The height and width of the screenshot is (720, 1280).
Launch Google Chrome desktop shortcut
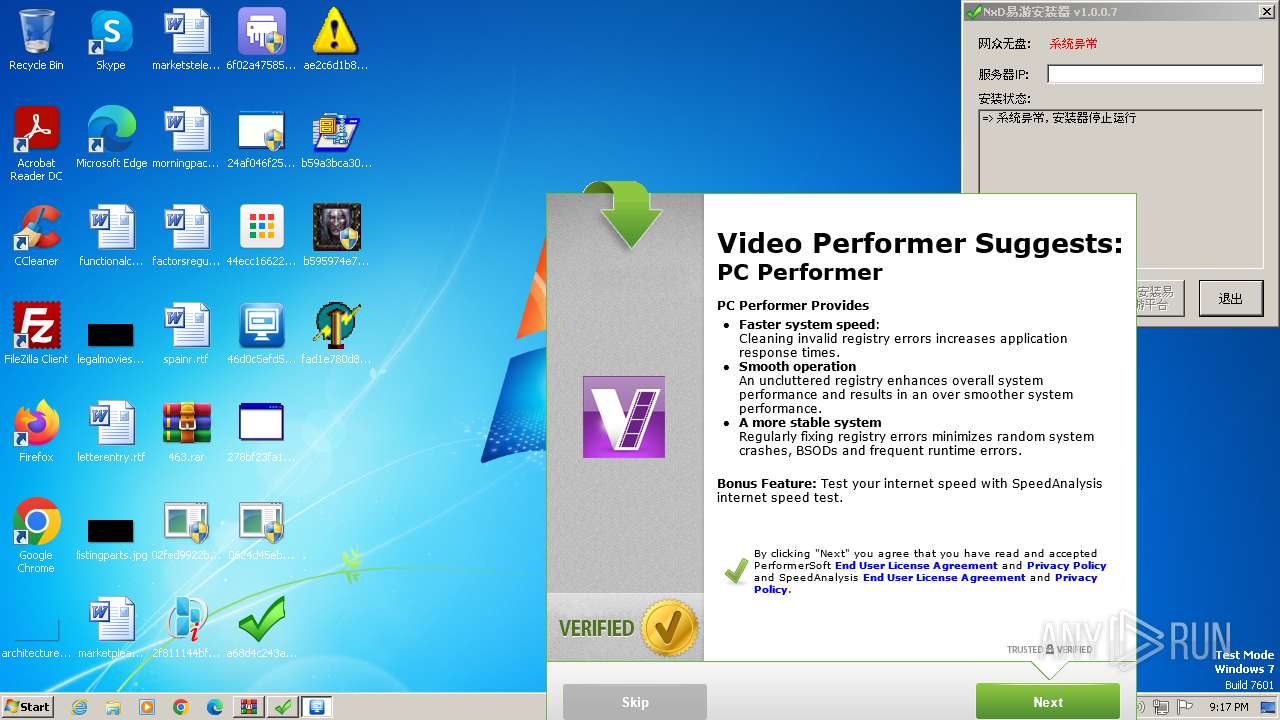coord(36,535)
